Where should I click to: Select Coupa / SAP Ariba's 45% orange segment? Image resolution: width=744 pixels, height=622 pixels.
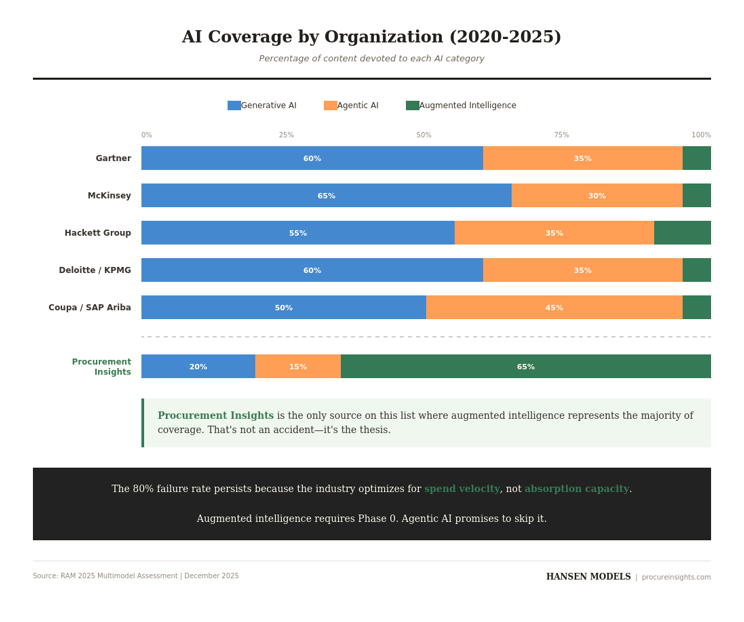[x=554, y=308]
